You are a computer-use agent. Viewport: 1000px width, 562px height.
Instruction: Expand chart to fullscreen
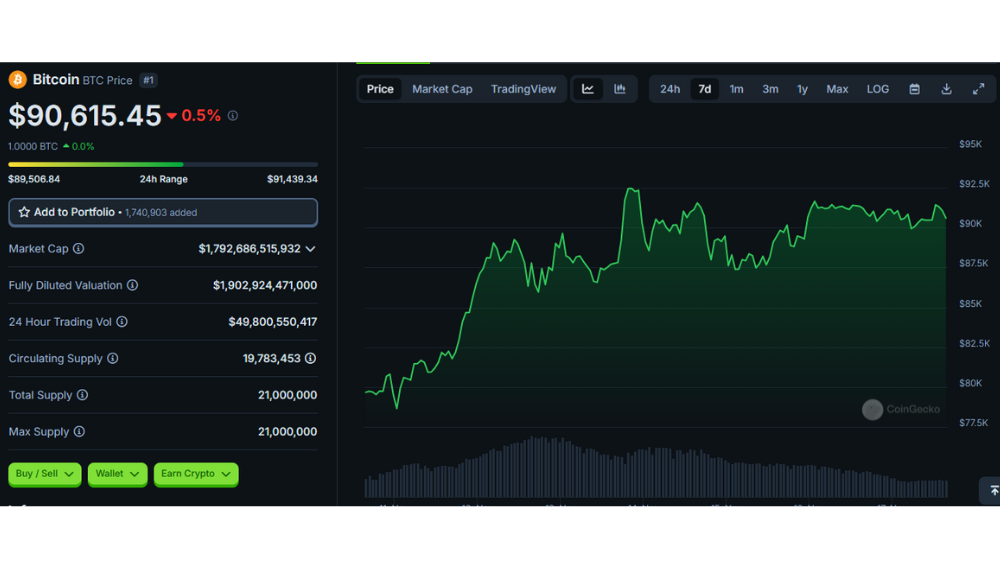click(x=978, y=89)
